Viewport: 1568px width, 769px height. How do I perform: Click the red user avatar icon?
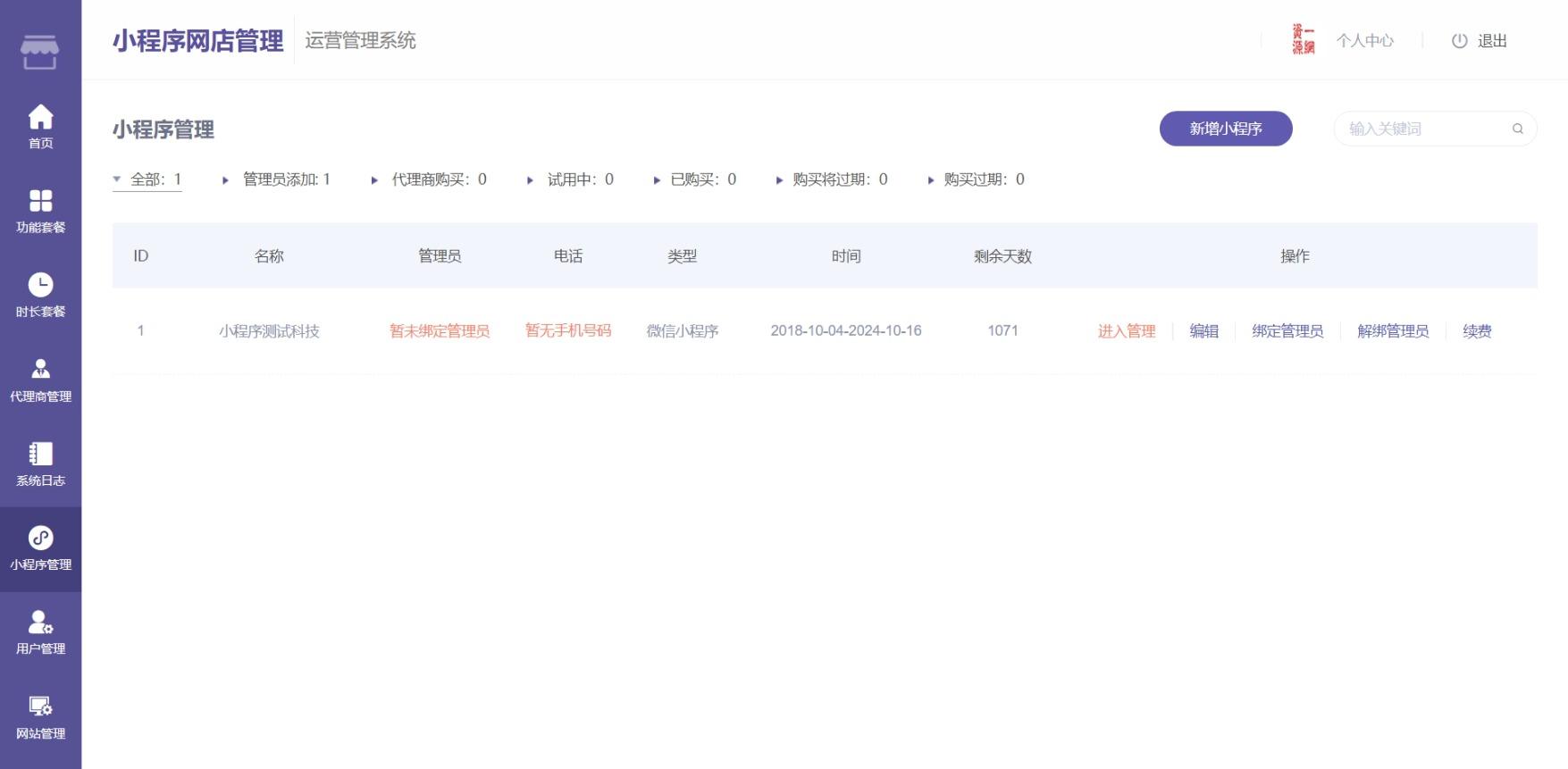tap(1304, 40)
